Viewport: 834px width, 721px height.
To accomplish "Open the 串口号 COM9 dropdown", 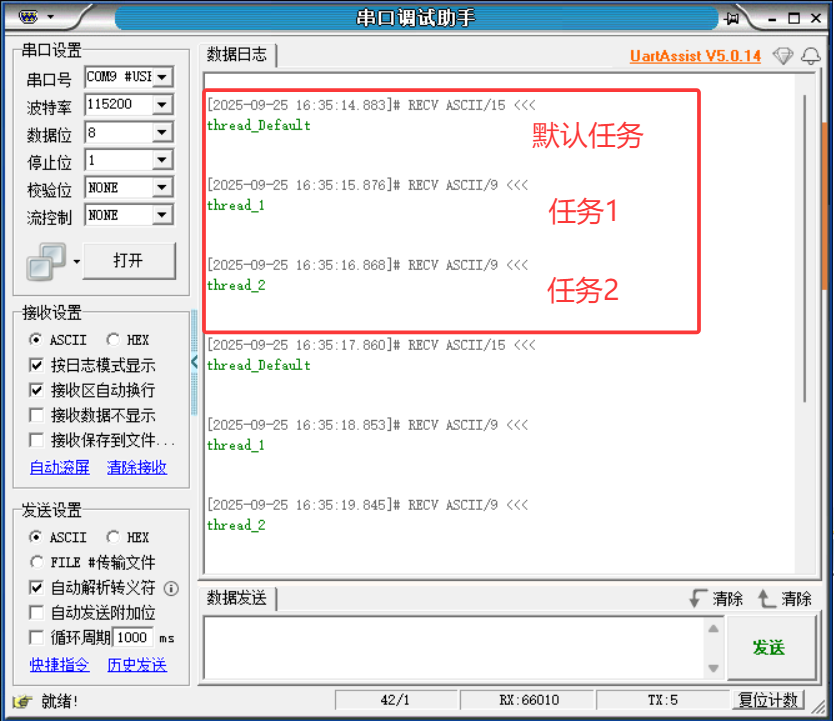I will (163, 77).
